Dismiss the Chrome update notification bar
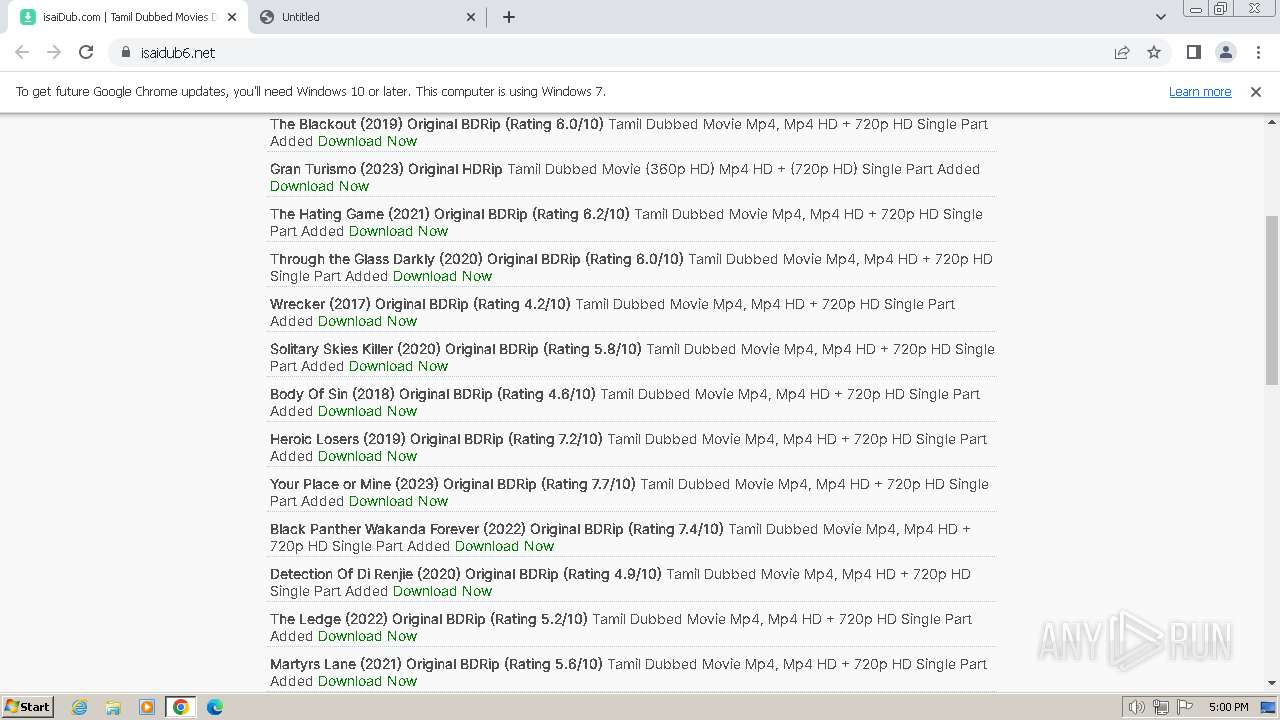The width and height of the screenshot is (1280, 720). (1256, 91)
